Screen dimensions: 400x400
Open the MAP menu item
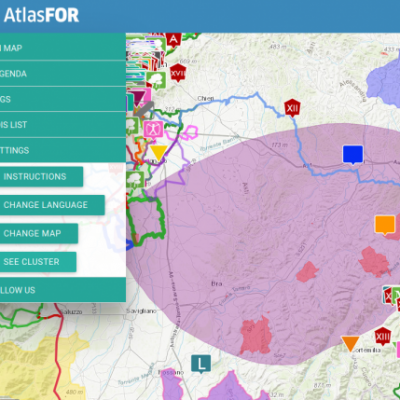(63, 48)
